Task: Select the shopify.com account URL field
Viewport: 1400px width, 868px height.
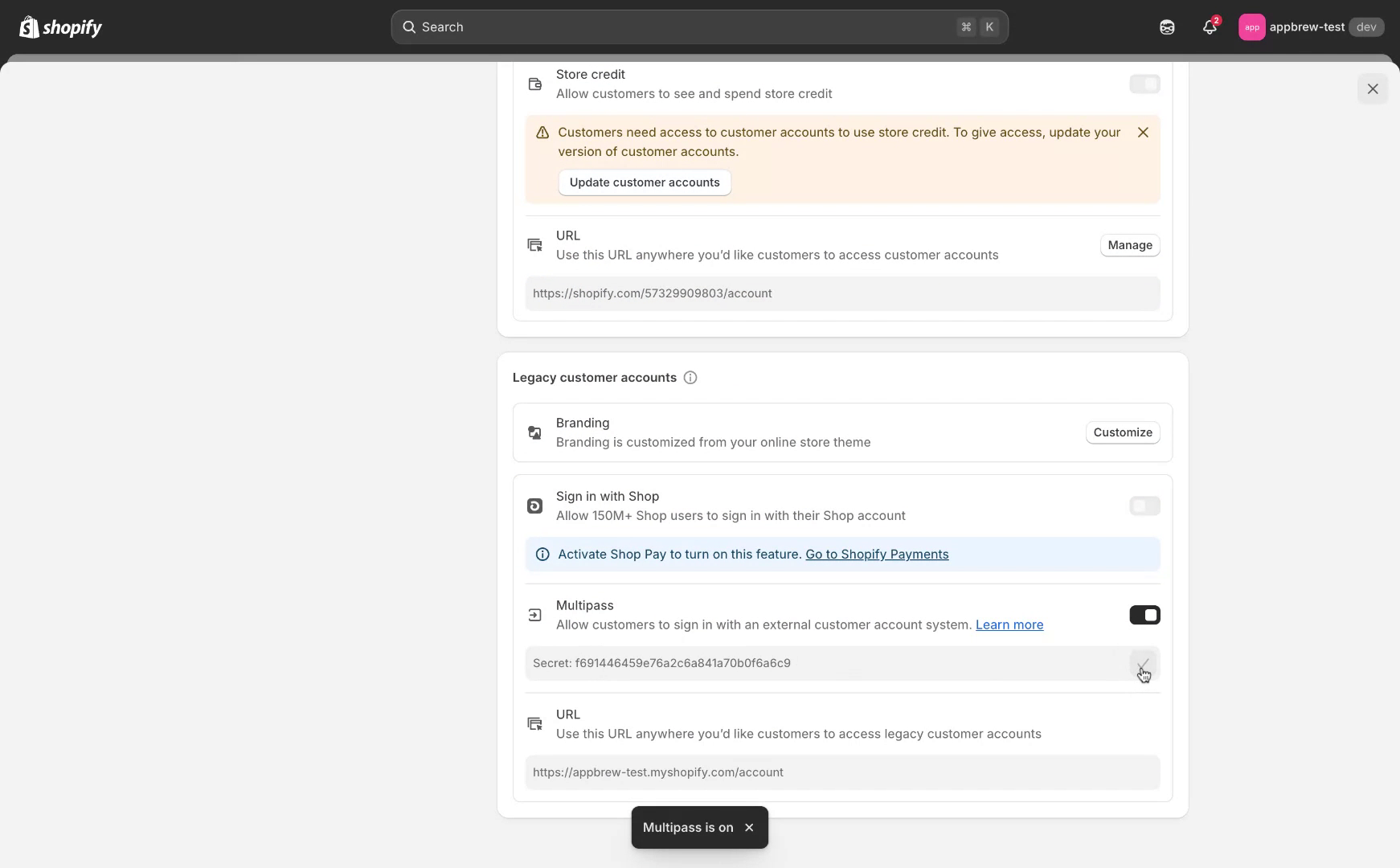Action: click(x=841, y=294)
